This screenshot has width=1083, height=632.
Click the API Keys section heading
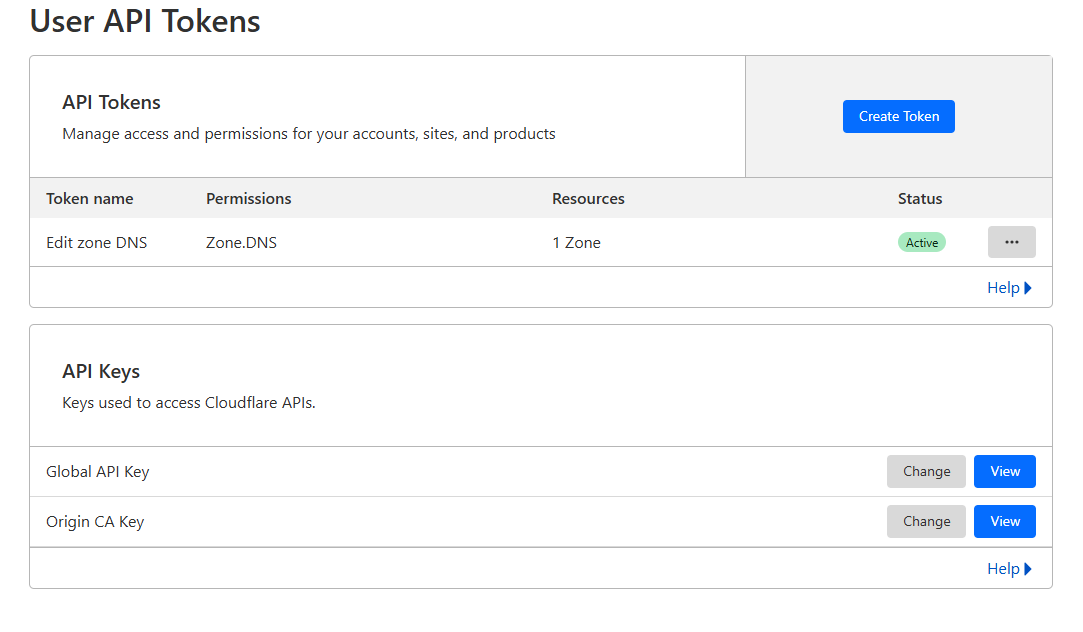click(101, 372)
